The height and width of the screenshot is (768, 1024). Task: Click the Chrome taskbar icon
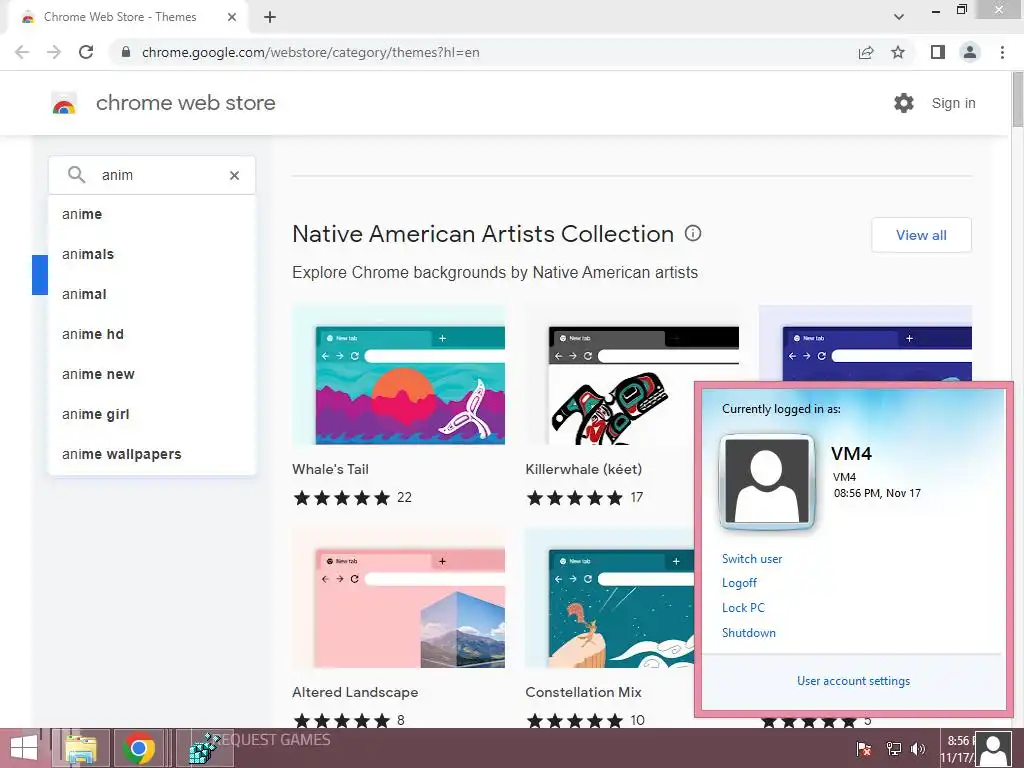(138, 748)
